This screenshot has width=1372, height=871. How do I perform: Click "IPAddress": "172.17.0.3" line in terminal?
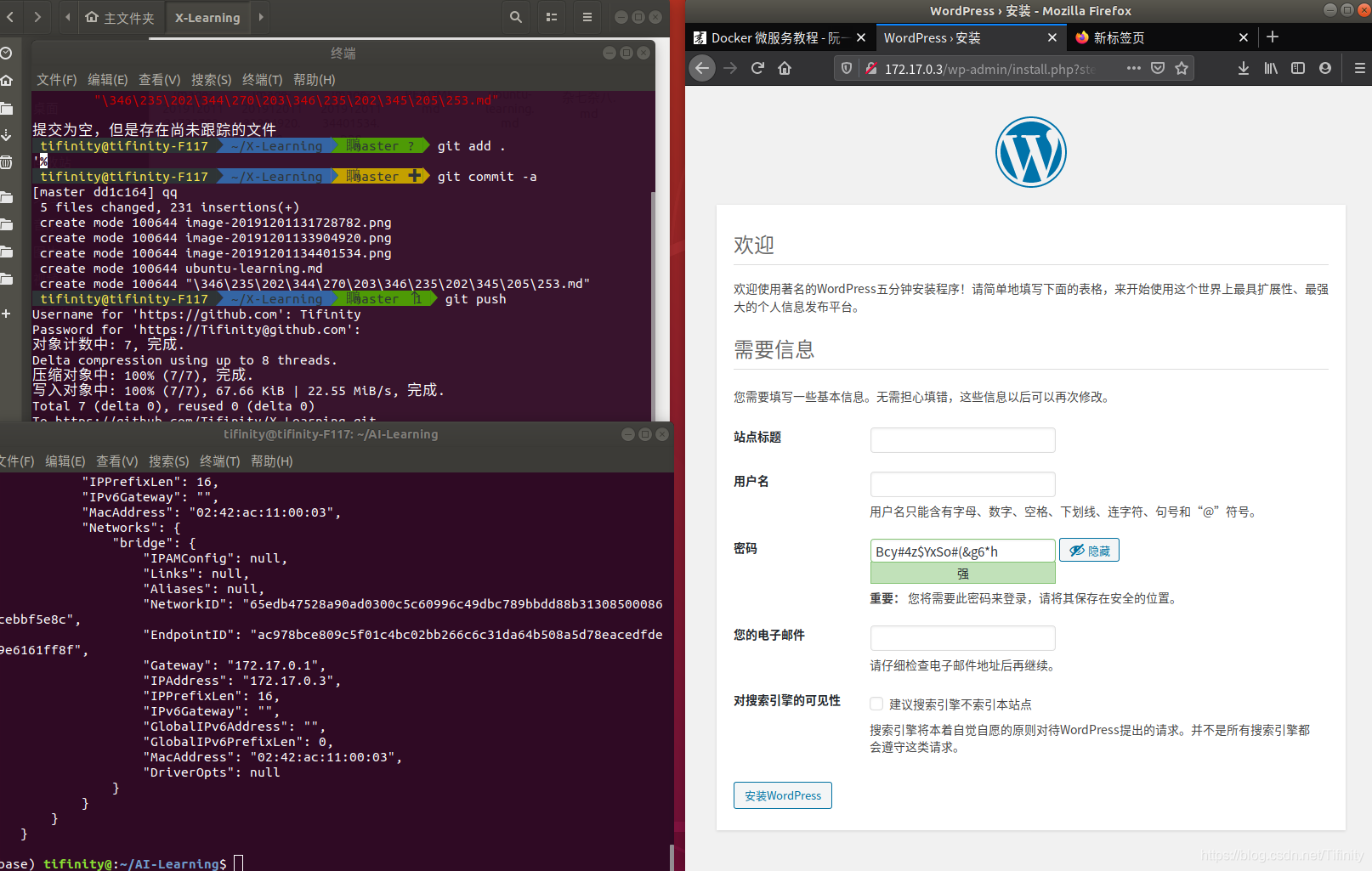point(242,681)
